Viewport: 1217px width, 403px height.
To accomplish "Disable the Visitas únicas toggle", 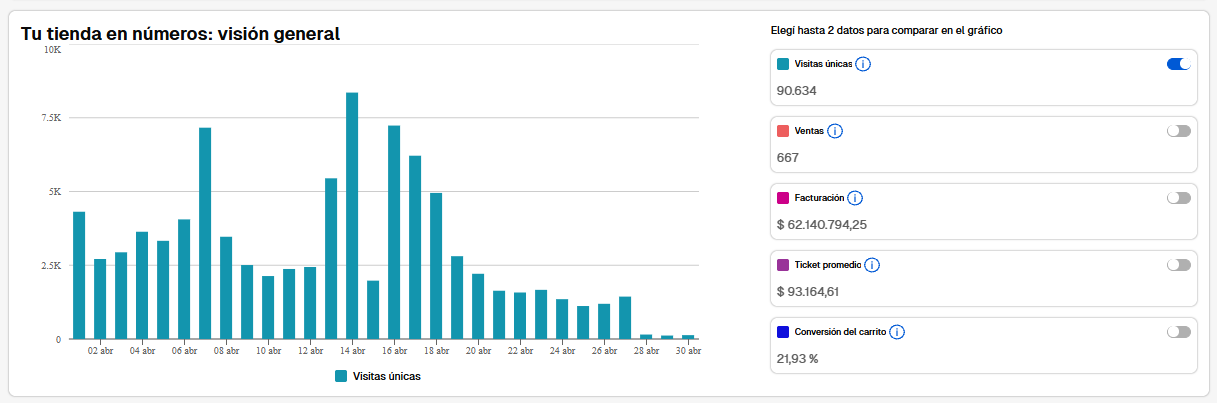I will click(x=1179, y=64).
